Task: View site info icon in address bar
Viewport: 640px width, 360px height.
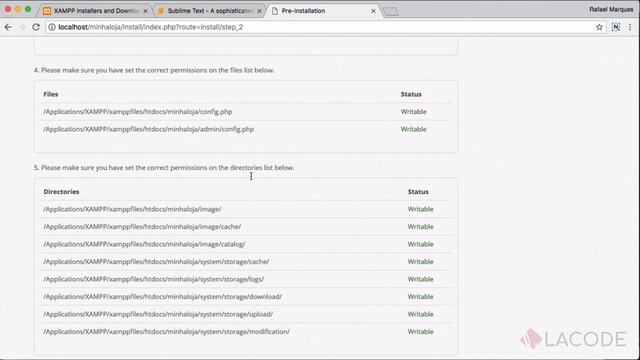Action: point(52,27)
